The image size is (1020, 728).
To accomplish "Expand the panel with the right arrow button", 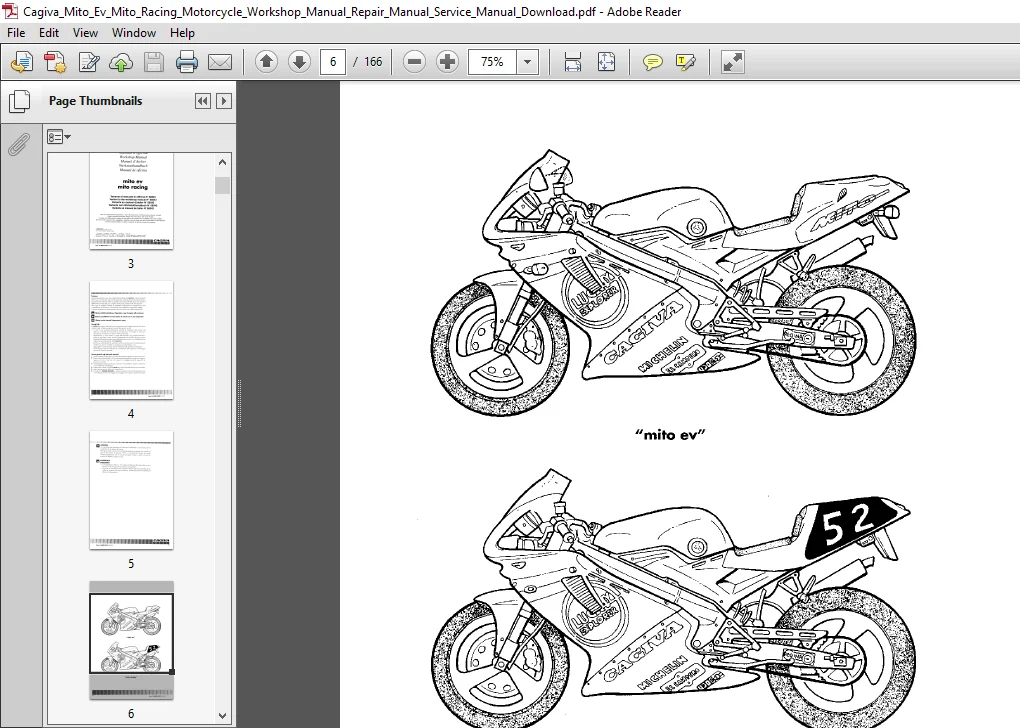I will [x=224, y=101].
